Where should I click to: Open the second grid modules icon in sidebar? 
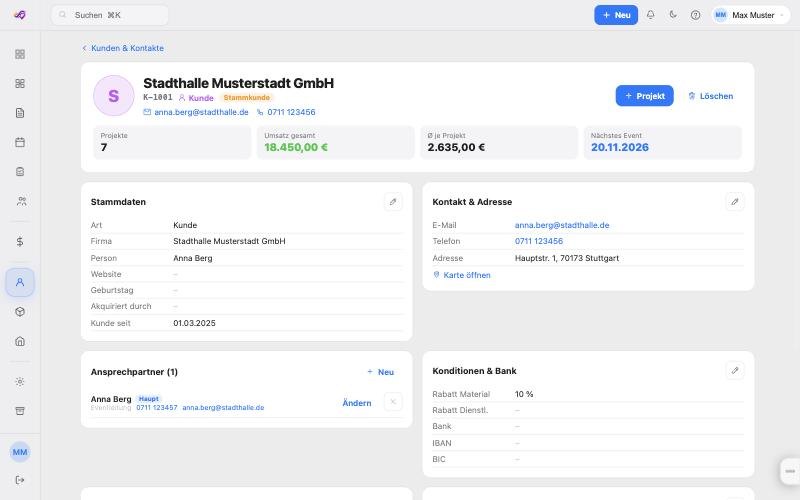(x=20, y=83)
